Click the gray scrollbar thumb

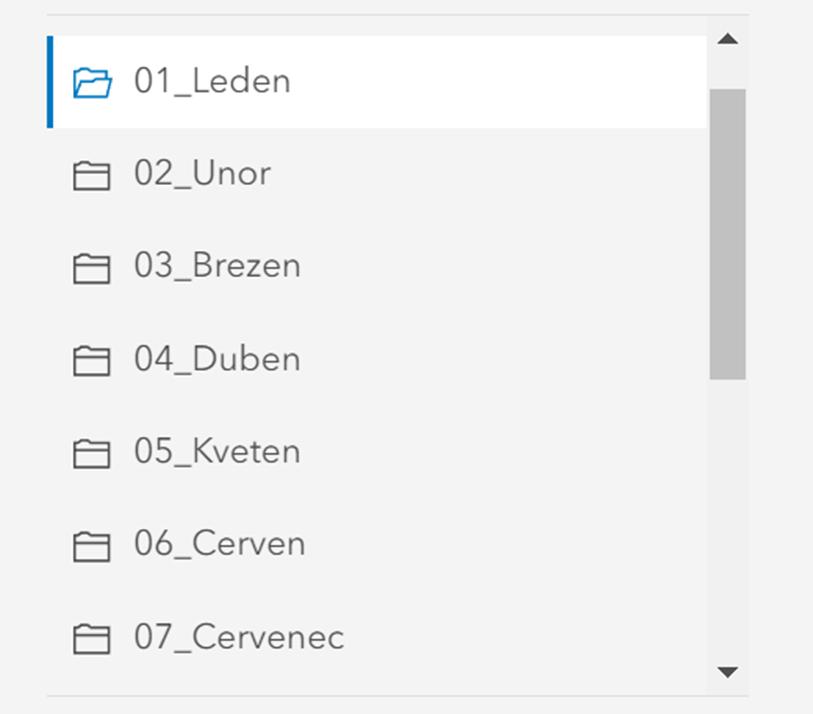tap(727, 233)
